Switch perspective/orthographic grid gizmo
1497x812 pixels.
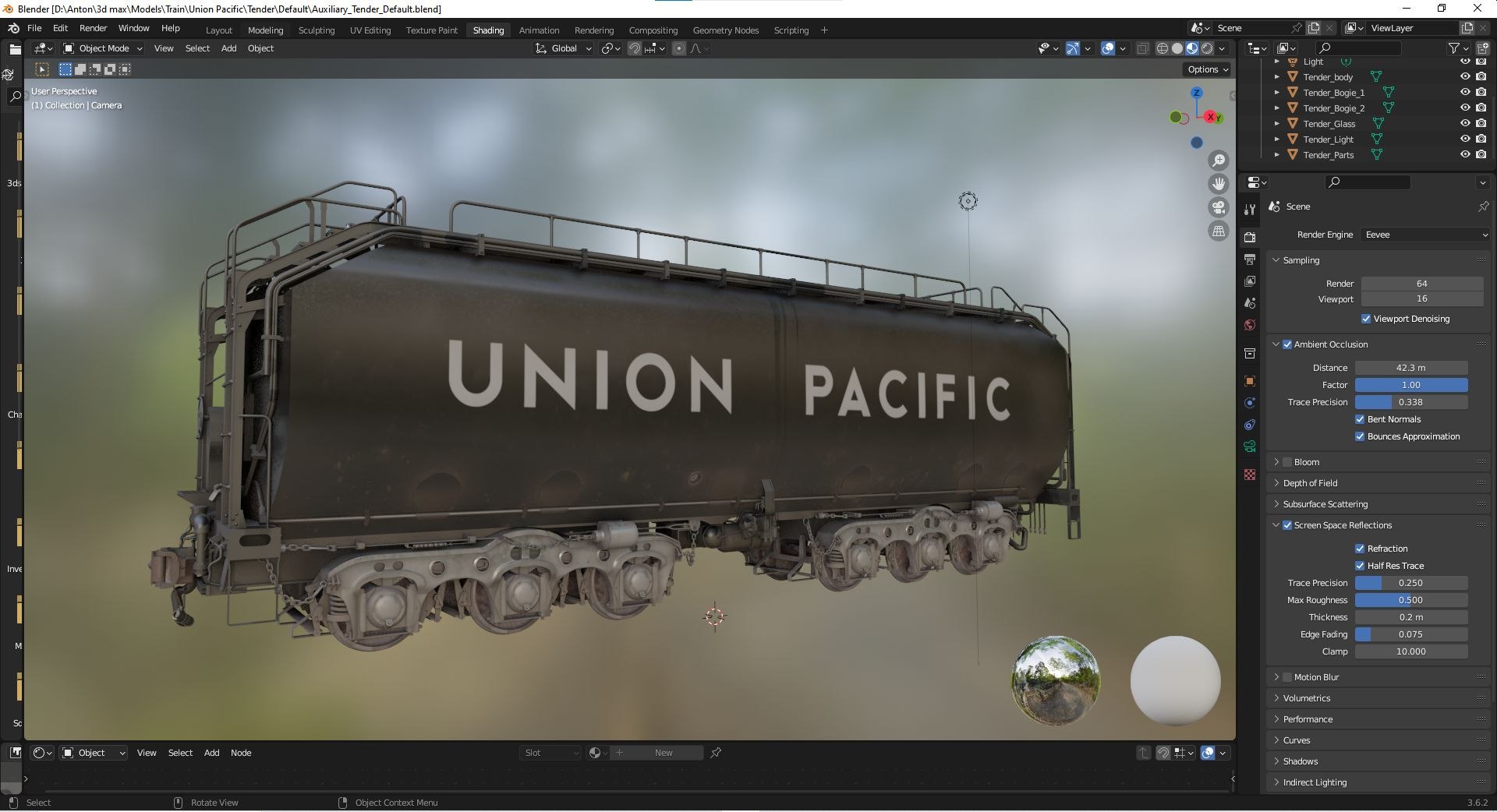(x=1218, y=231)
